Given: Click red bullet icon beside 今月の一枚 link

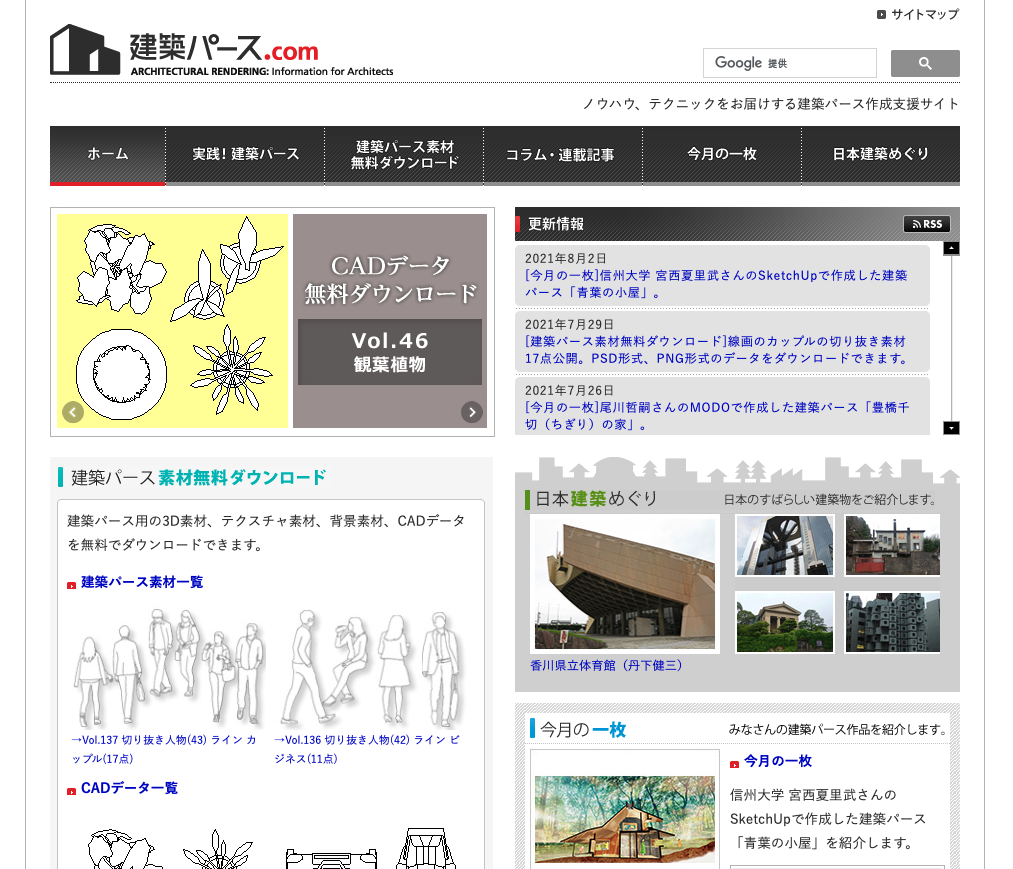Looking at the screenshot, I should pyautogui.click(x=734, y=764).
